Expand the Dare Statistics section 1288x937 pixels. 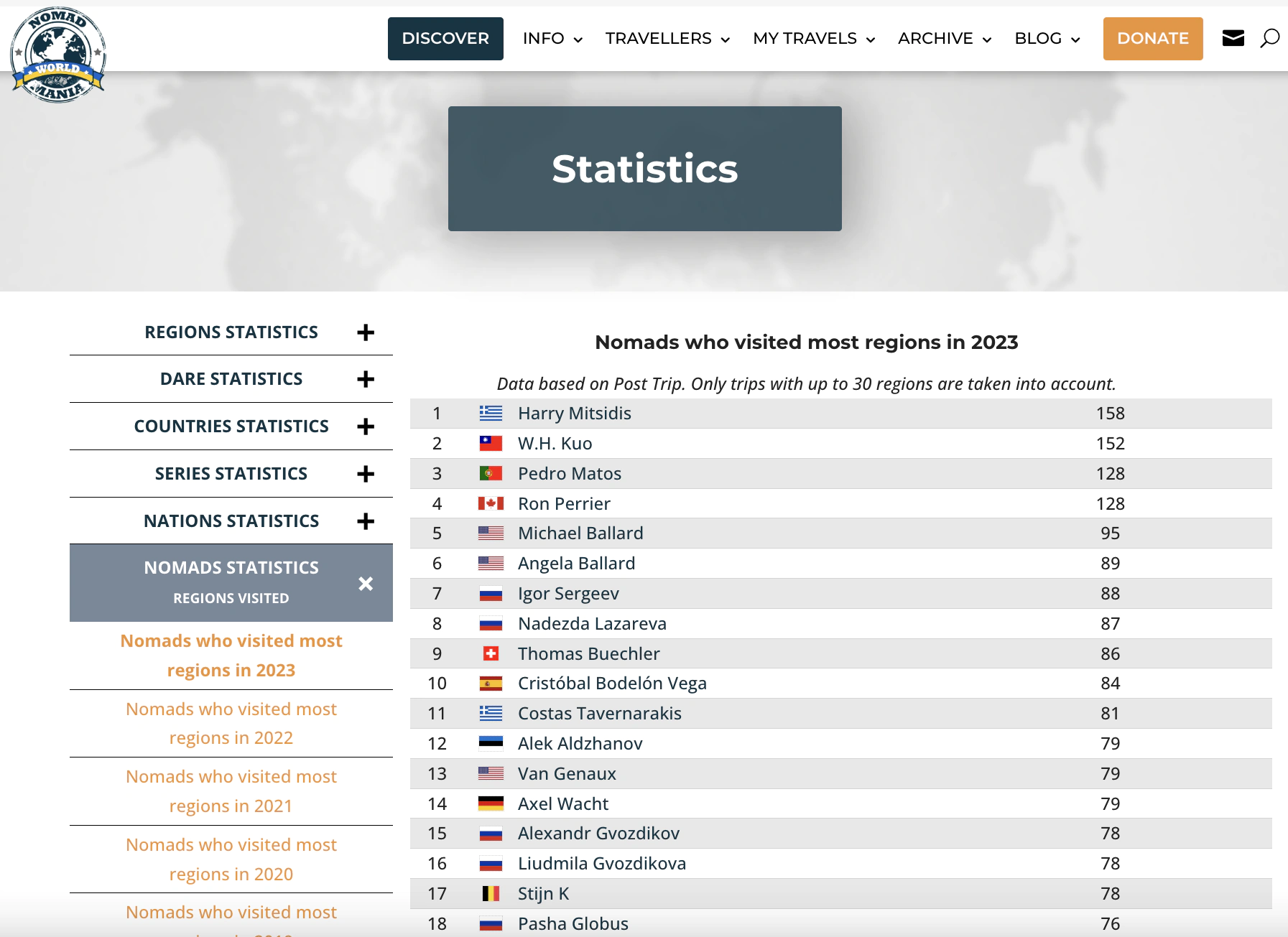(x=366, y=379)
